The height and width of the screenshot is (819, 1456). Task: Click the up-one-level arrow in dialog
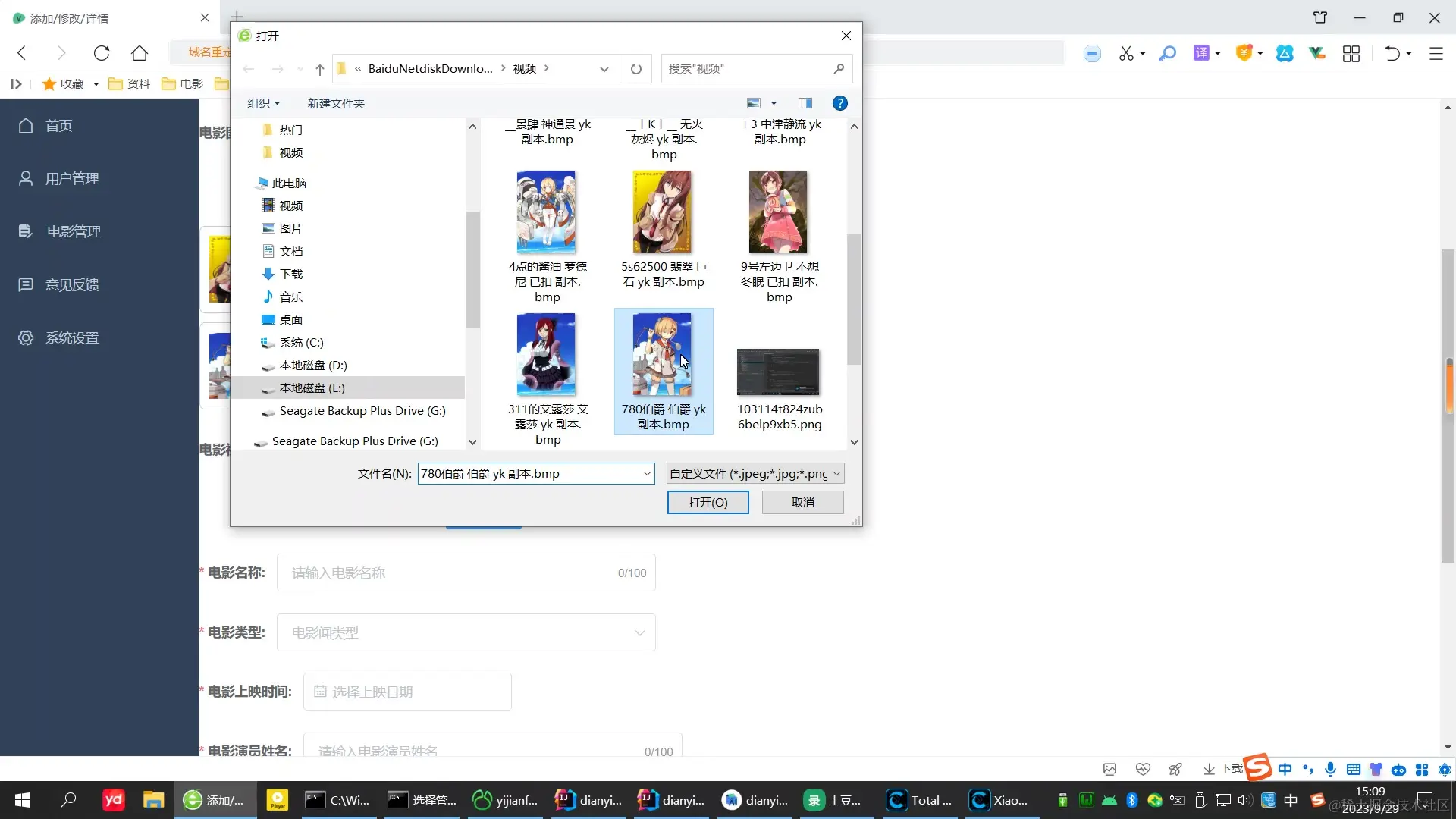pos(320,69)
